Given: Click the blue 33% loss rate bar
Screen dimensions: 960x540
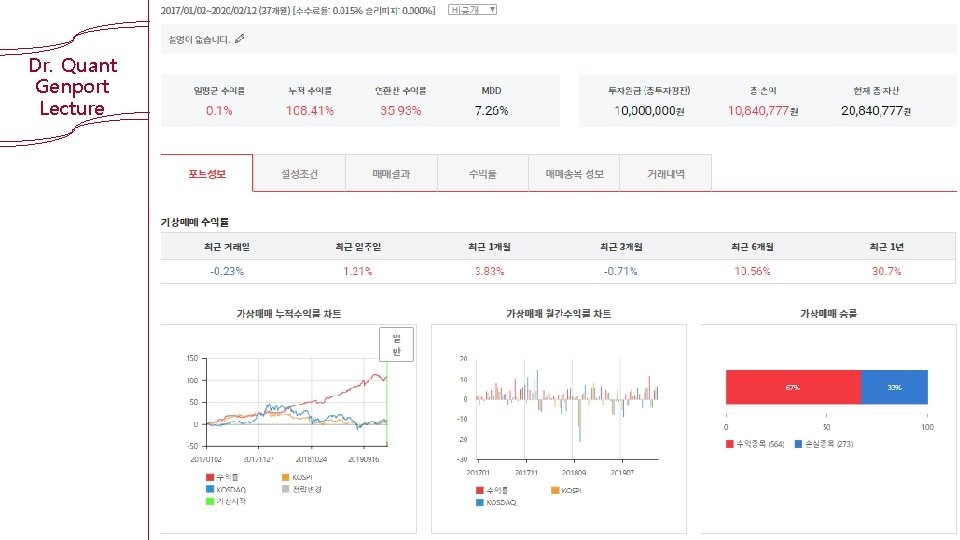Looking at the screenshot, I should pos(894,387).
